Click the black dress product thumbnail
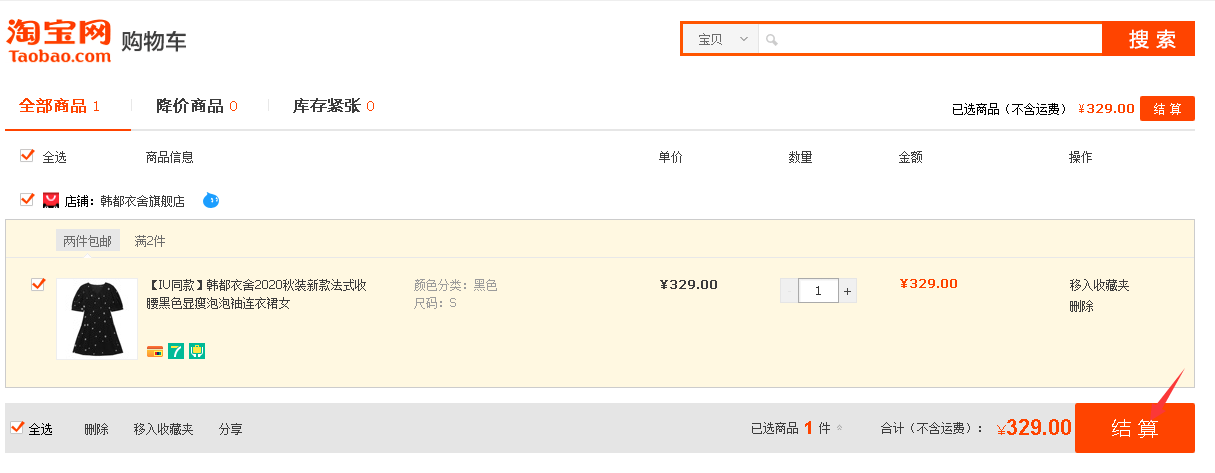Image resolution: width=1215 pixels, height=473 pixels. pos(96,319)
